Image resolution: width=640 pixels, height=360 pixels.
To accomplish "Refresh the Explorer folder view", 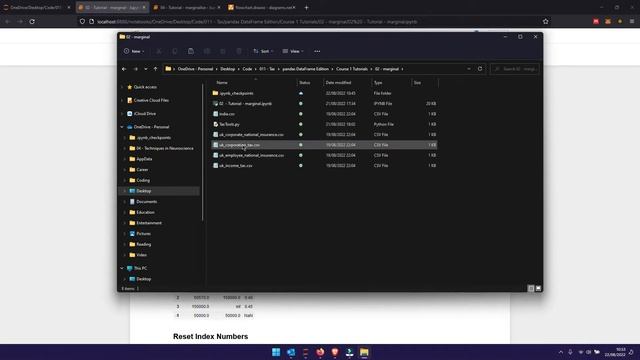I will (x=480, y=69).
